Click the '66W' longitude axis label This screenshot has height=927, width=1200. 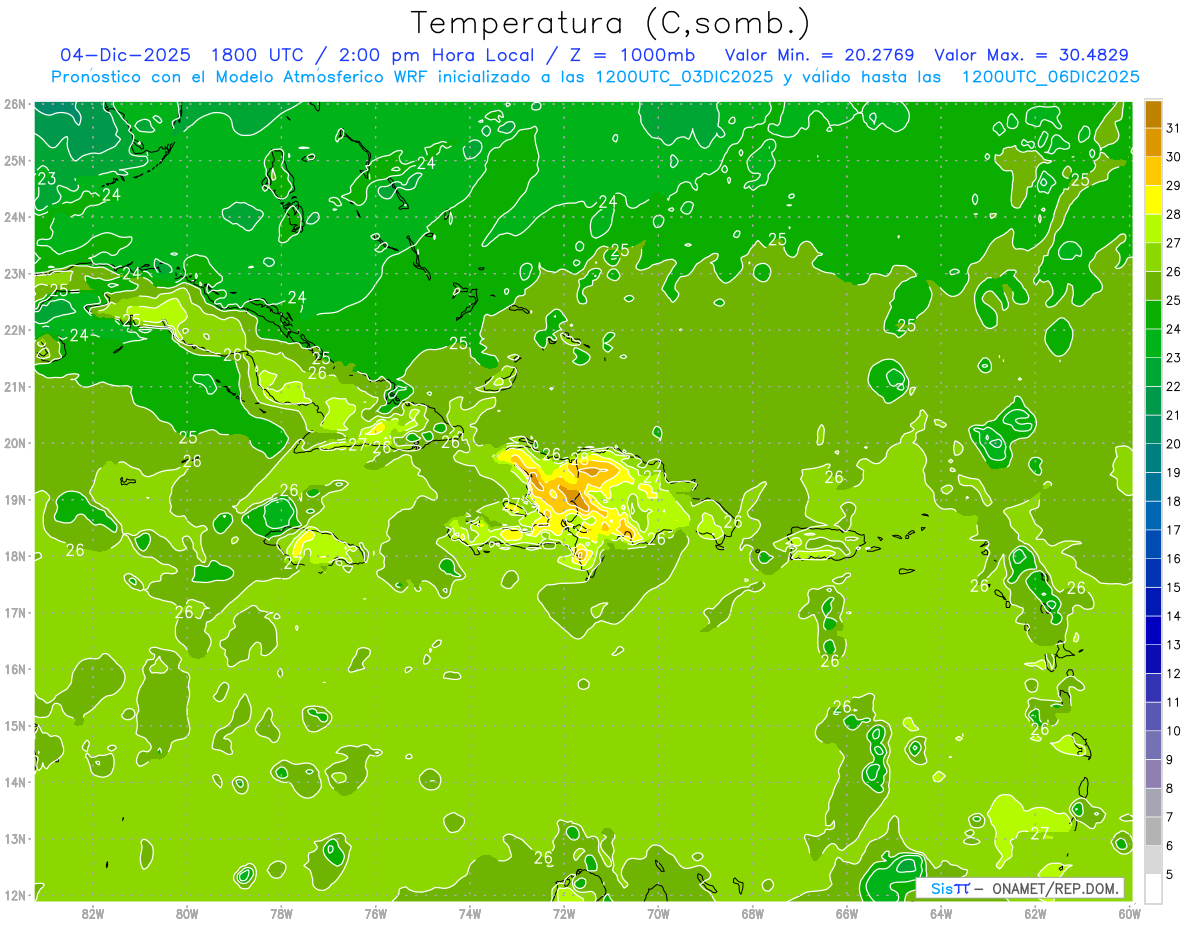pyautogui.click(x=846, y=914)
